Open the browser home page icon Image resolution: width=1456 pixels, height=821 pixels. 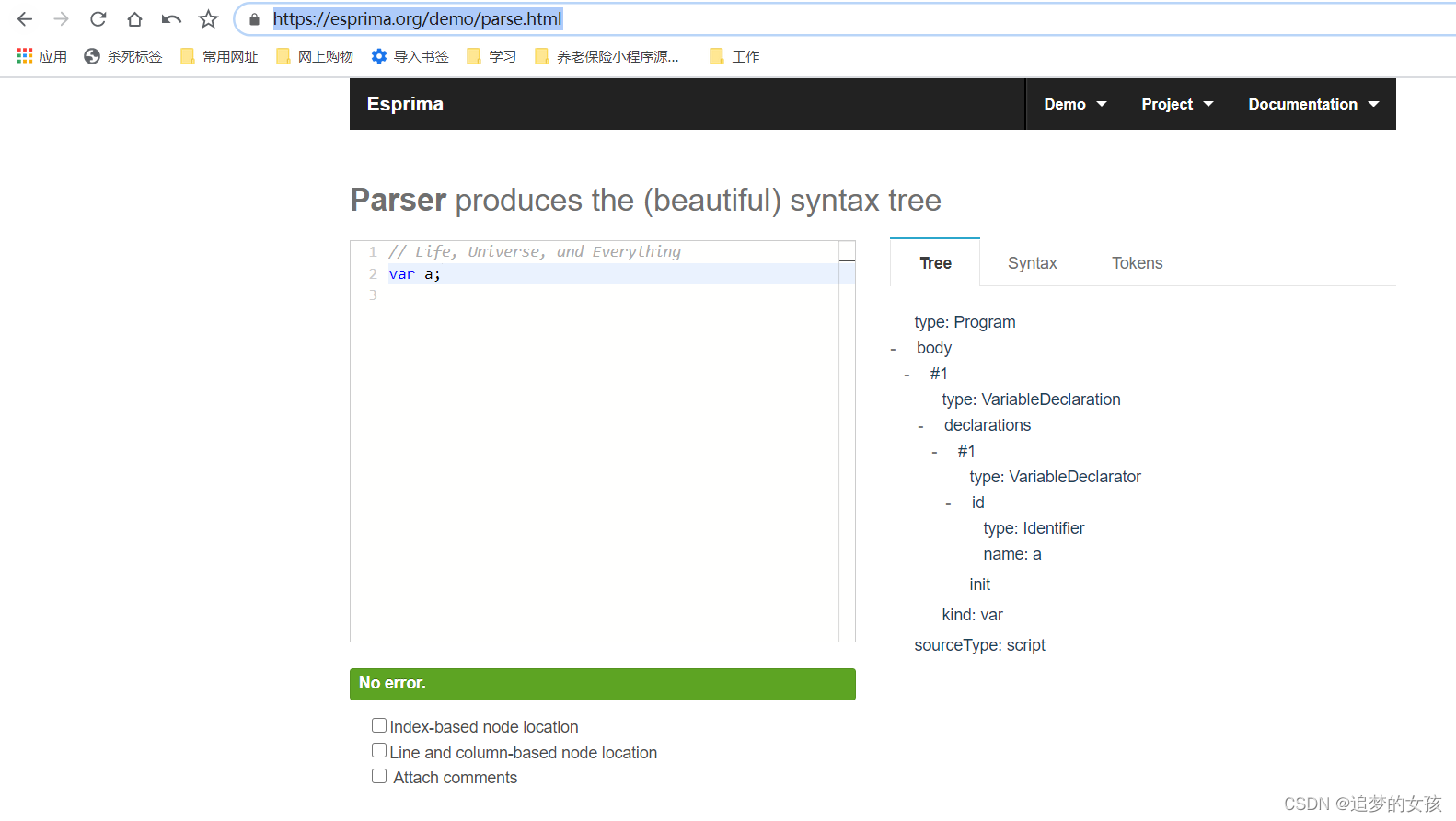[134, 19]
